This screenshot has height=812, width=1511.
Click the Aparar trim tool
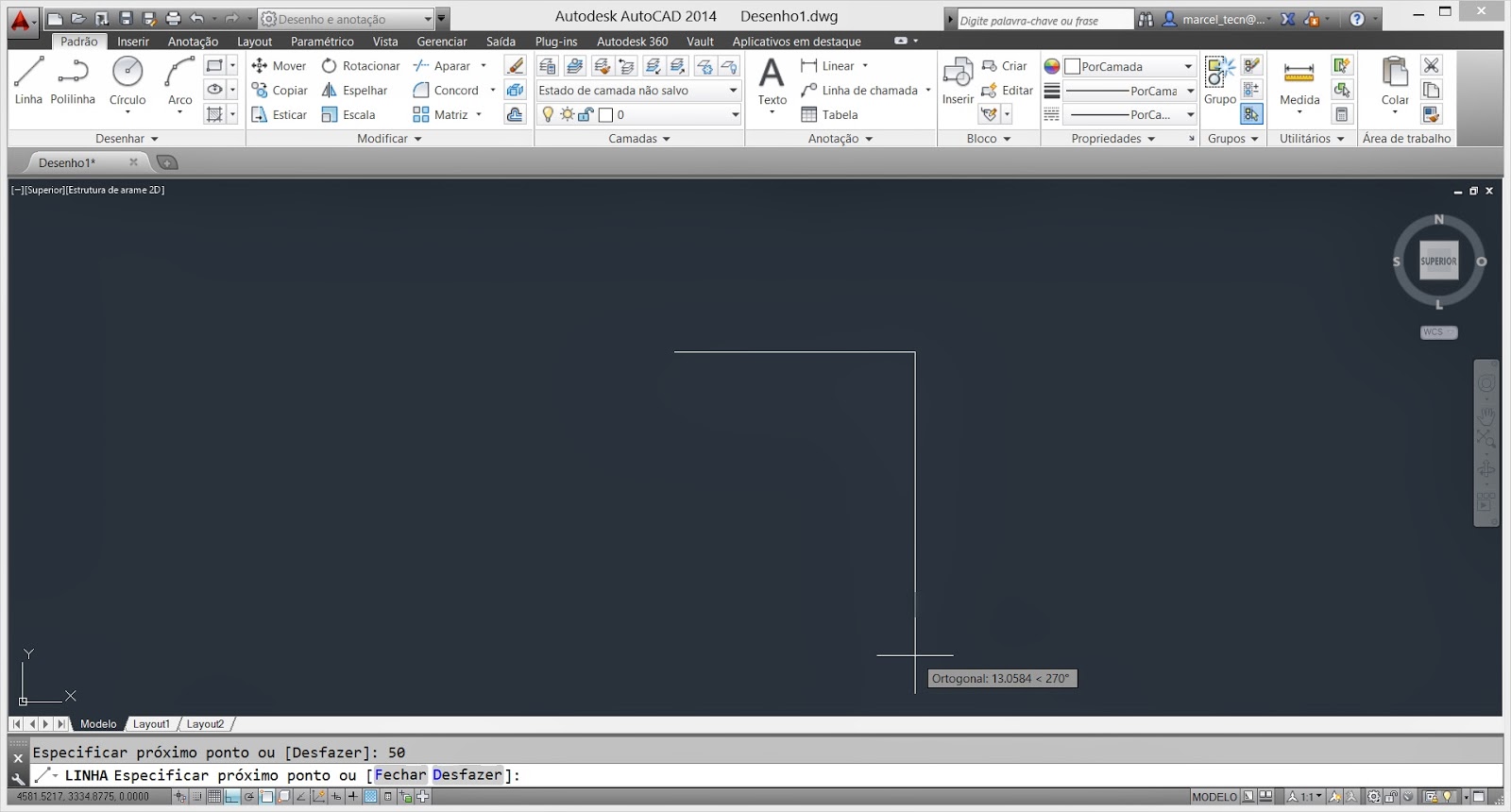coord(441,66)
